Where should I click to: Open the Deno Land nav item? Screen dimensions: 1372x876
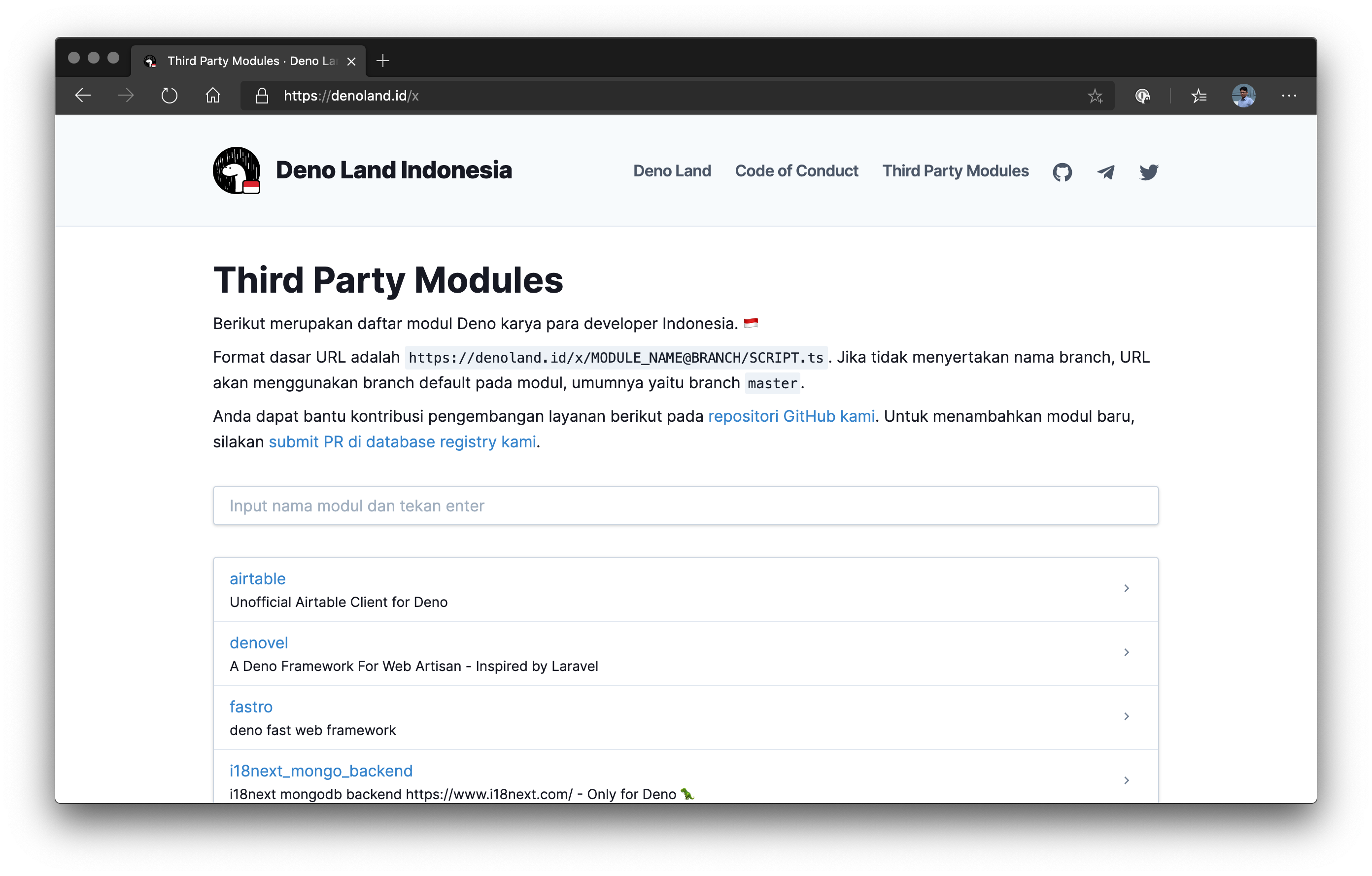[x=672, y=171]
